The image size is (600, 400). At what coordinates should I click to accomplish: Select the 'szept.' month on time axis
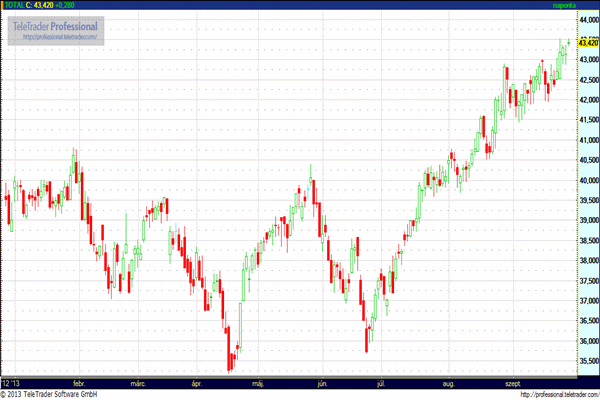513,382
